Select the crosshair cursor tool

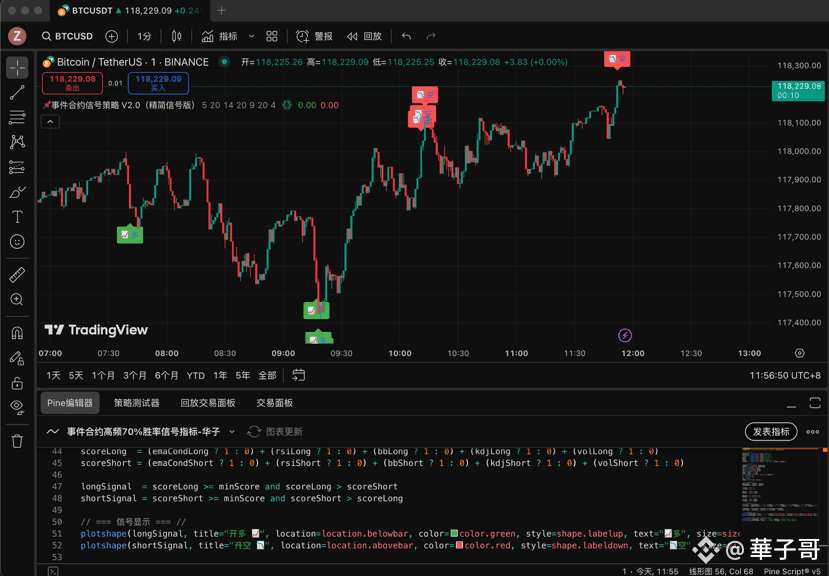click(x=17, y=68)
